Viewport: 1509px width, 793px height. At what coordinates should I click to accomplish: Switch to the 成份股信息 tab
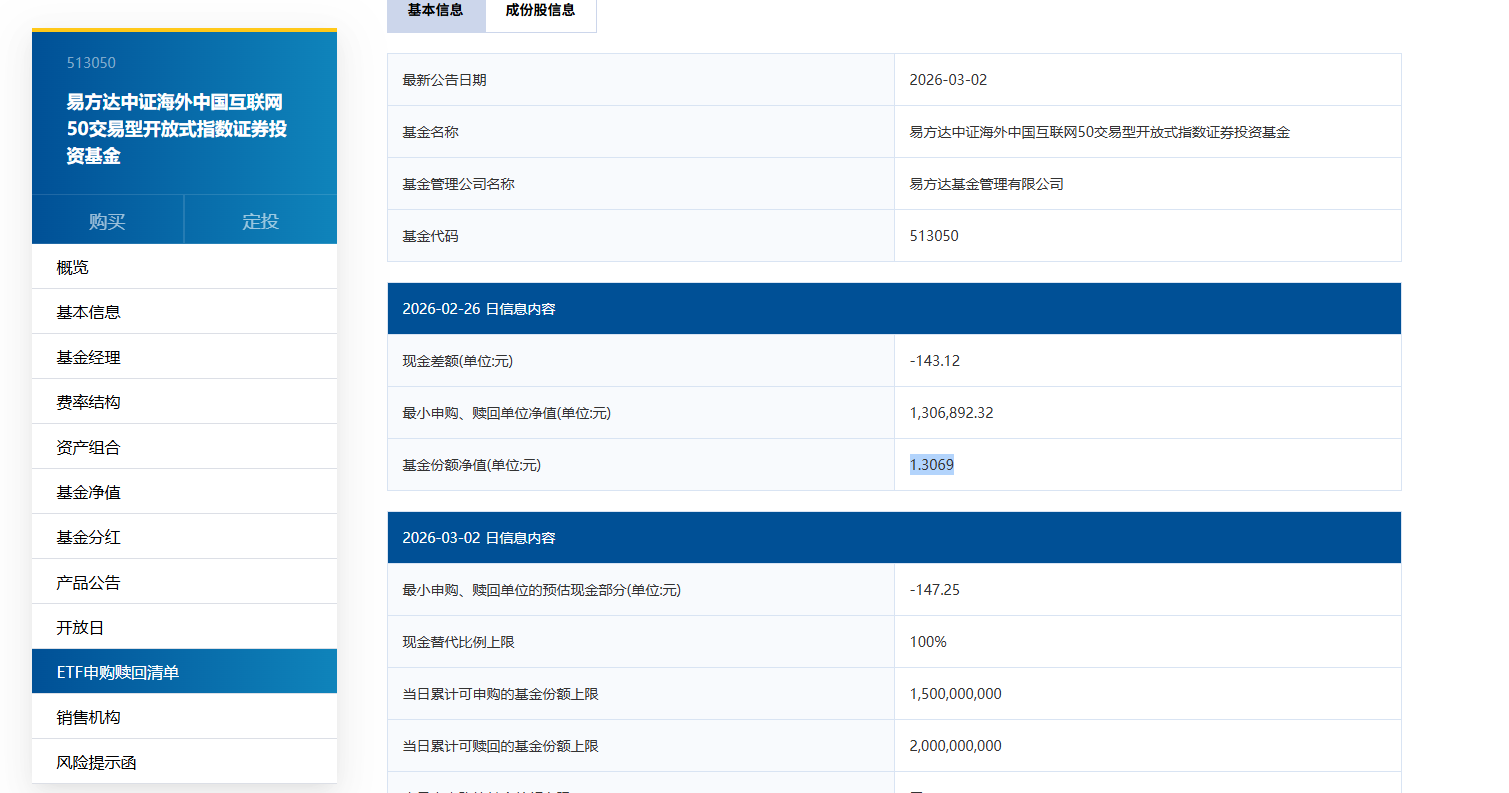(540, 11)
